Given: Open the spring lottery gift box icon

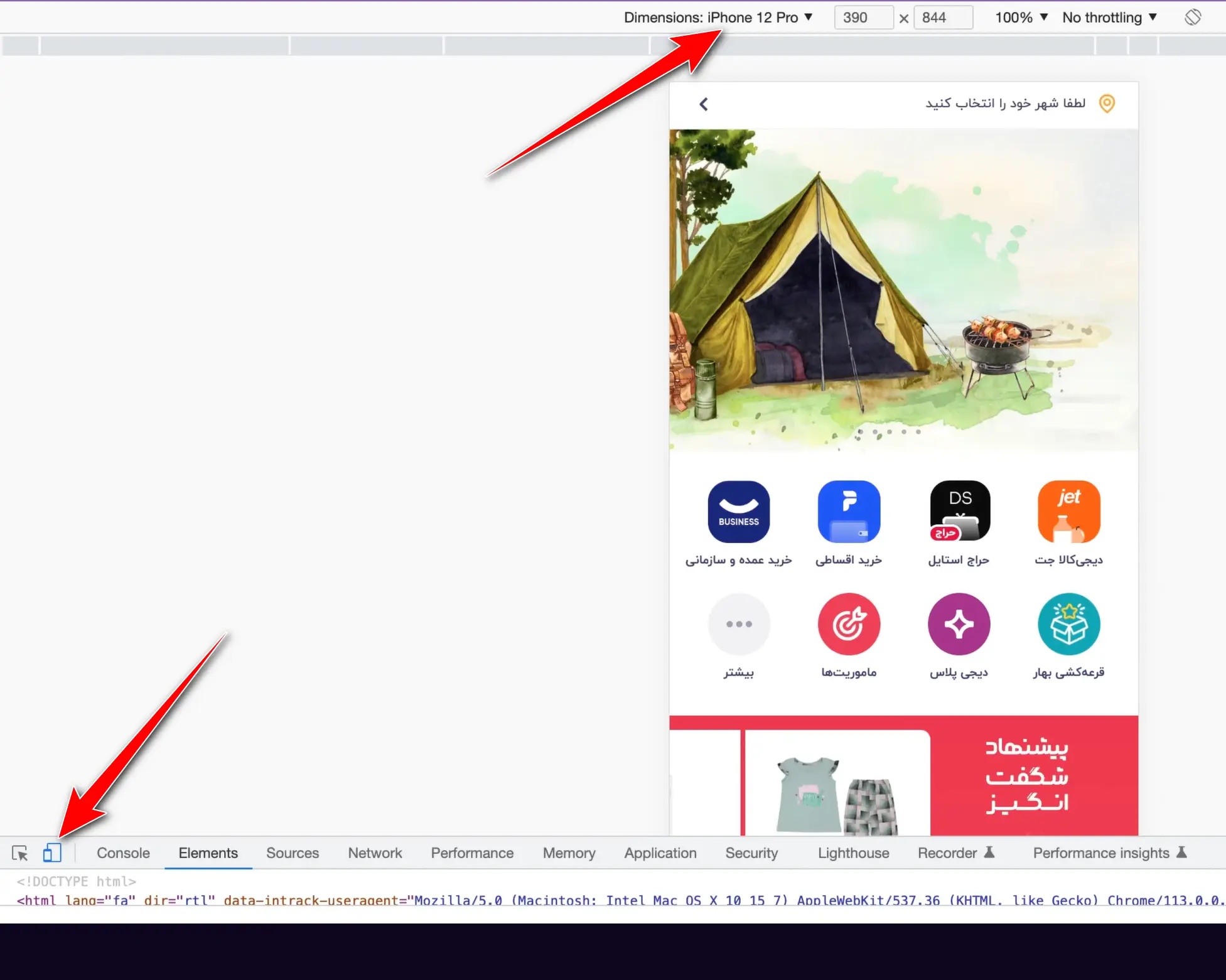Looking at the screenshot, I should [1068, 623].
